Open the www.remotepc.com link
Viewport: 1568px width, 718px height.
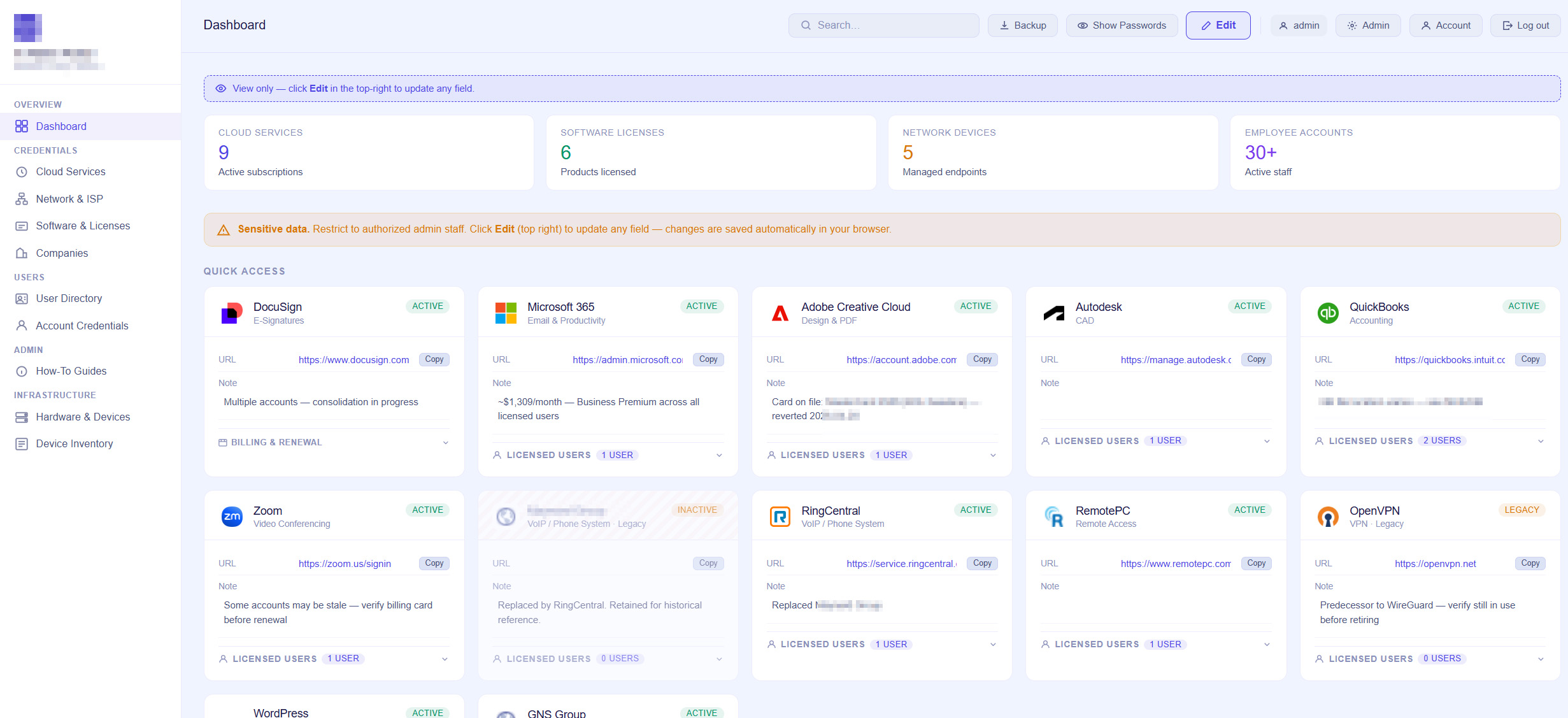1176,564
